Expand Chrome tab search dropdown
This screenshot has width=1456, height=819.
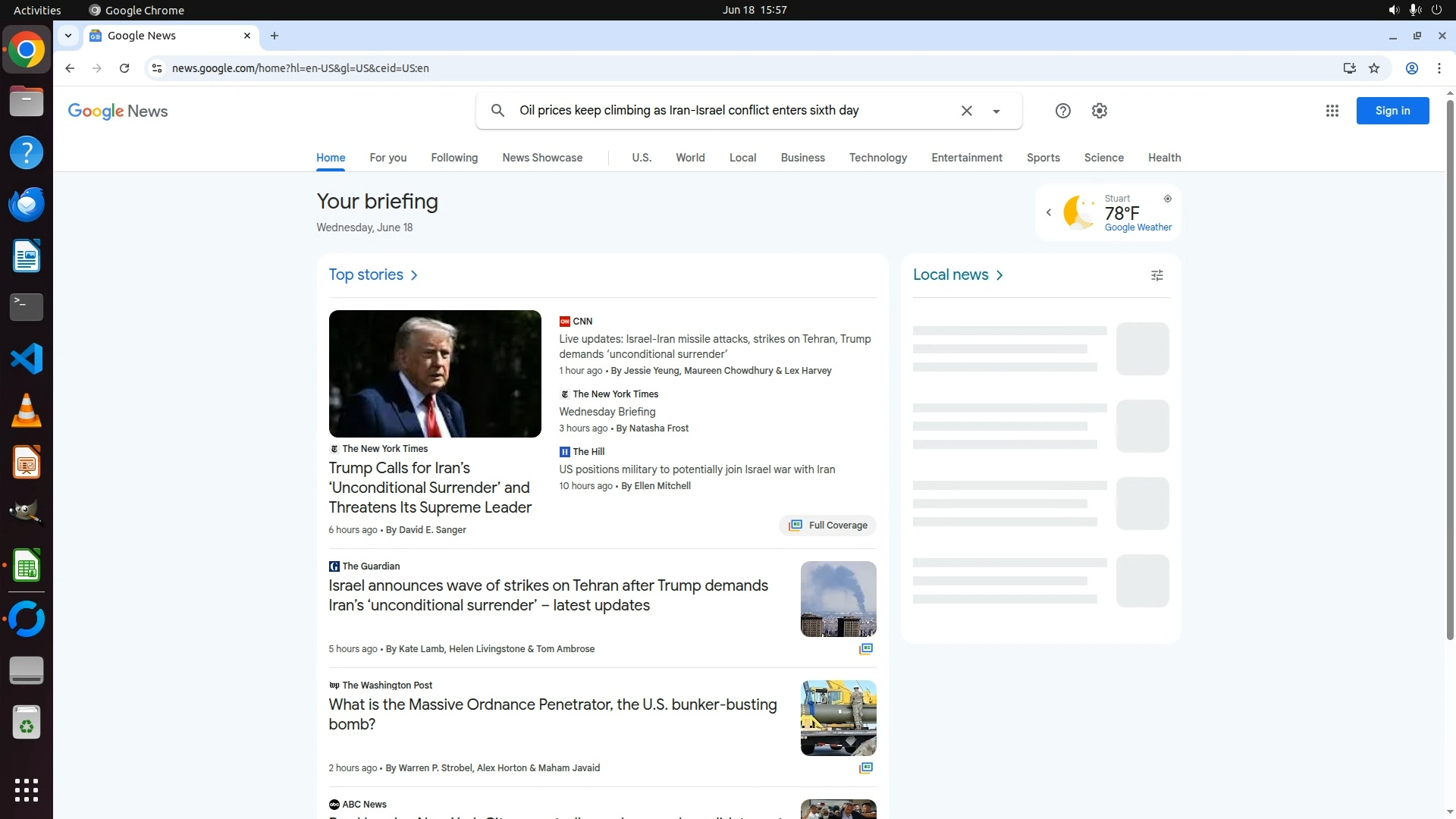(x=68, y=36)
